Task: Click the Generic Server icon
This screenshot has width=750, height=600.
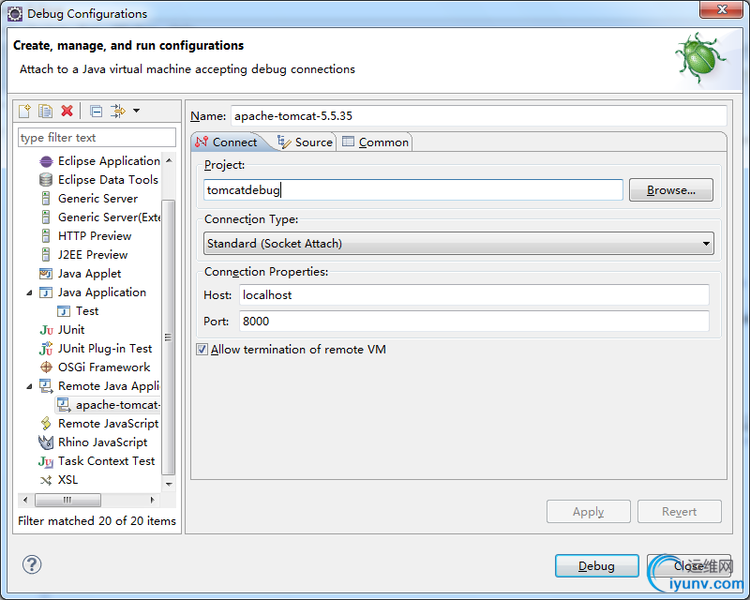Action: tap(46, 199)
